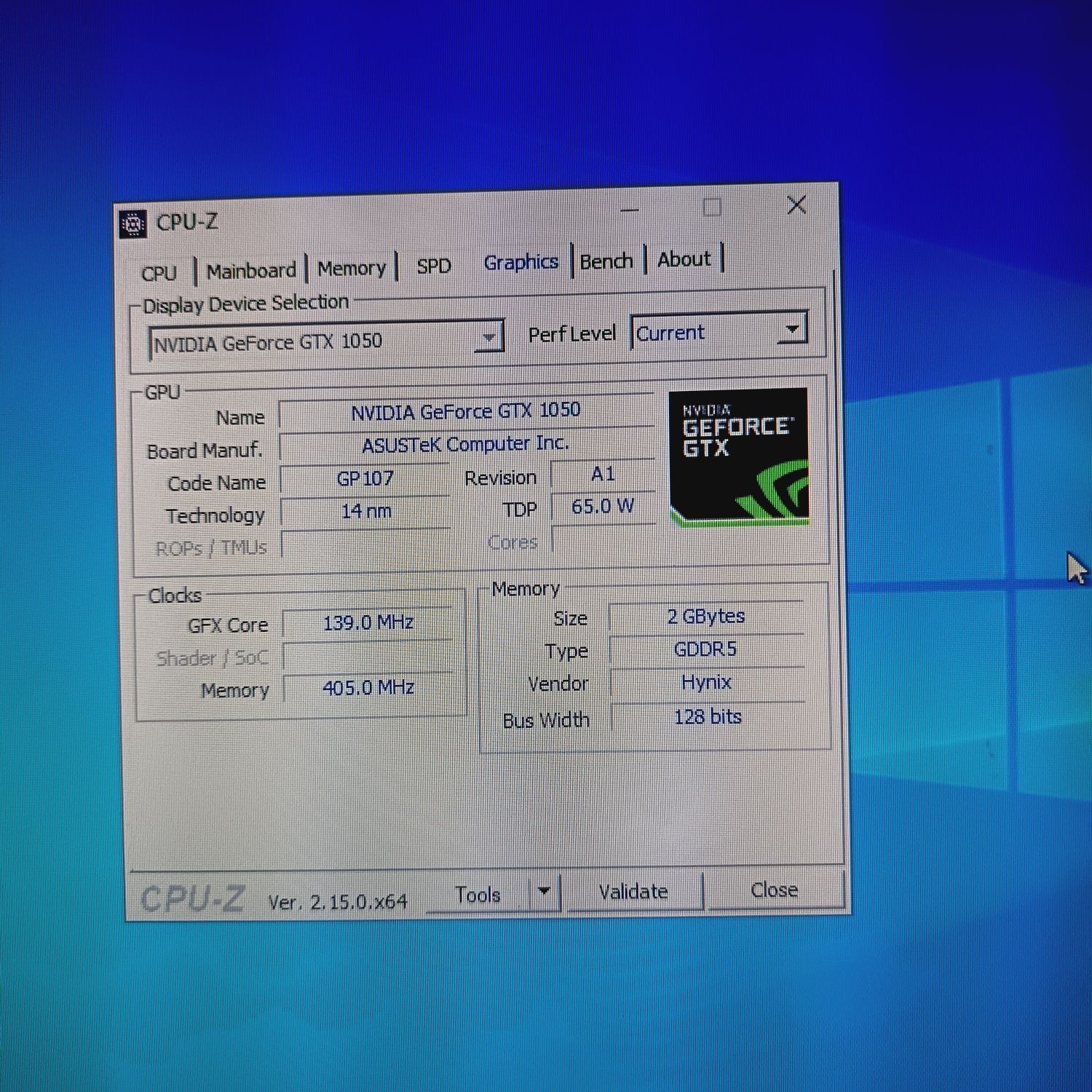Open the SPD tab

point(434,266)
